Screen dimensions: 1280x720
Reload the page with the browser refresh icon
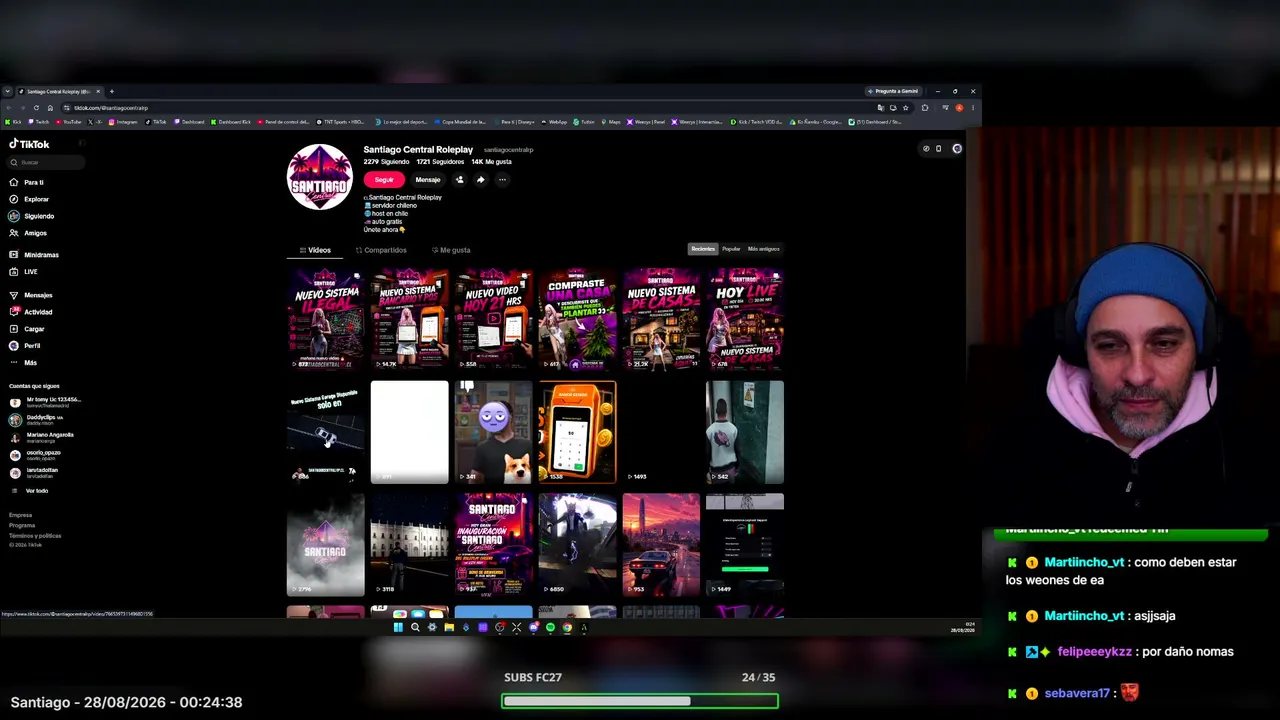(36, 108)
